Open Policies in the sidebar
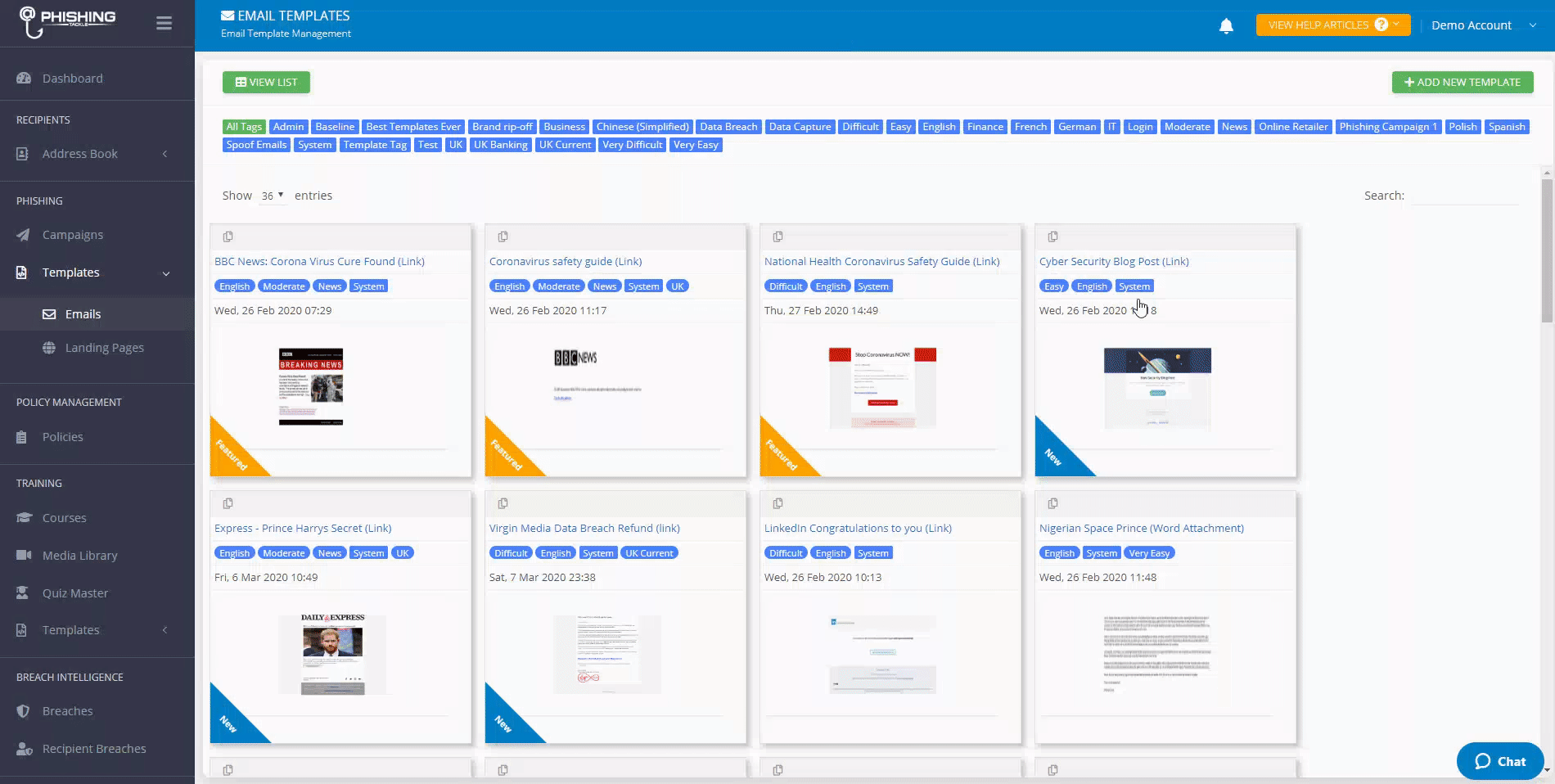The height and width of the screenshot is (784, 1555). tap(63, 437)
